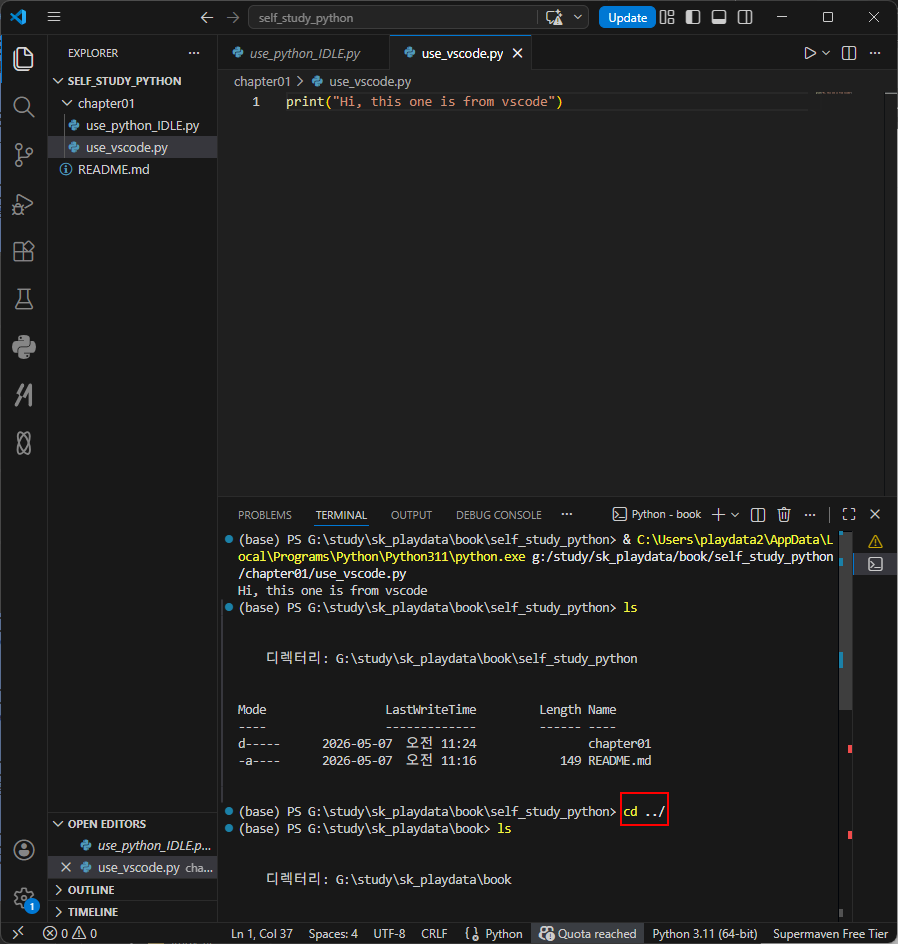
Task: Click the CRLF line ending indicator
Action: pyautogui.click(x=434, y=933)
